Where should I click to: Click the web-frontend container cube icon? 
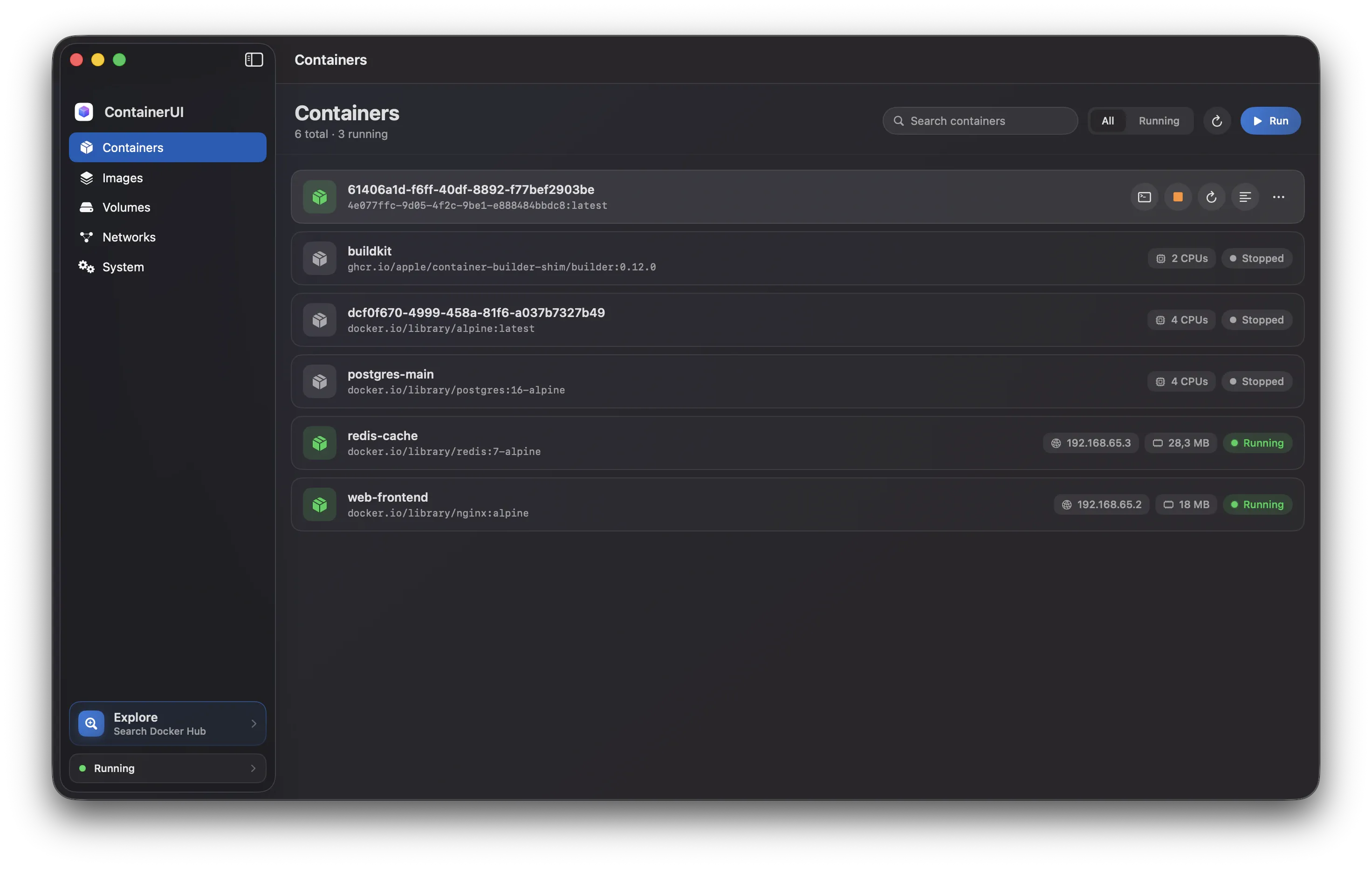coord(320,505)
